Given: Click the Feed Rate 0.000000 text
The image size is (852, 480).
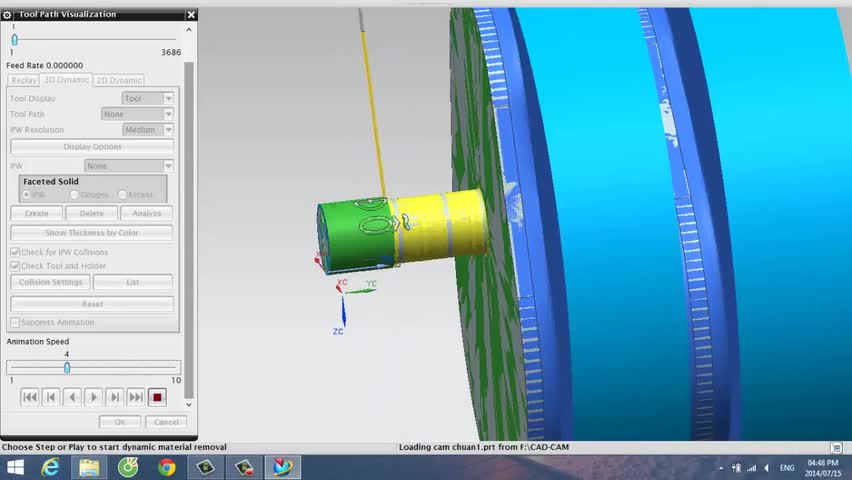Looking at the screenshot, I should tap(45, 65).
